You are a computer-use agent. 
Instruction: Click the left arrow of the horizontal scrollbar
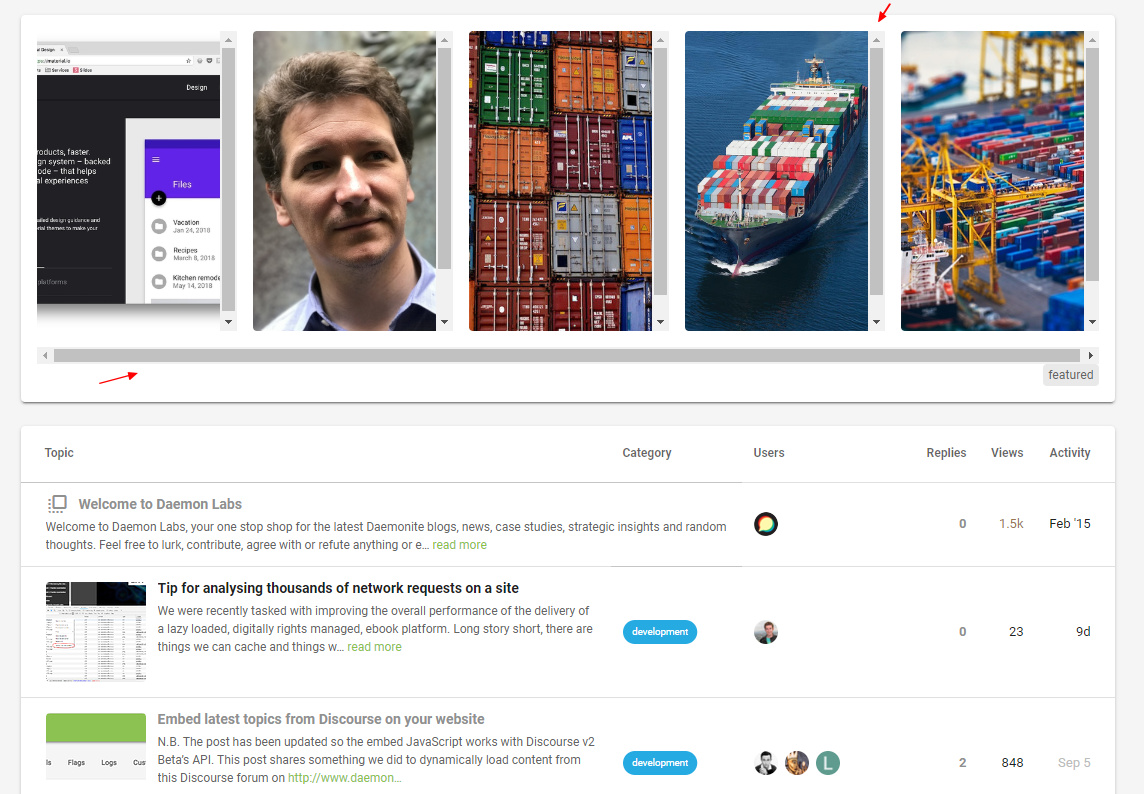(x=45, y=355)
